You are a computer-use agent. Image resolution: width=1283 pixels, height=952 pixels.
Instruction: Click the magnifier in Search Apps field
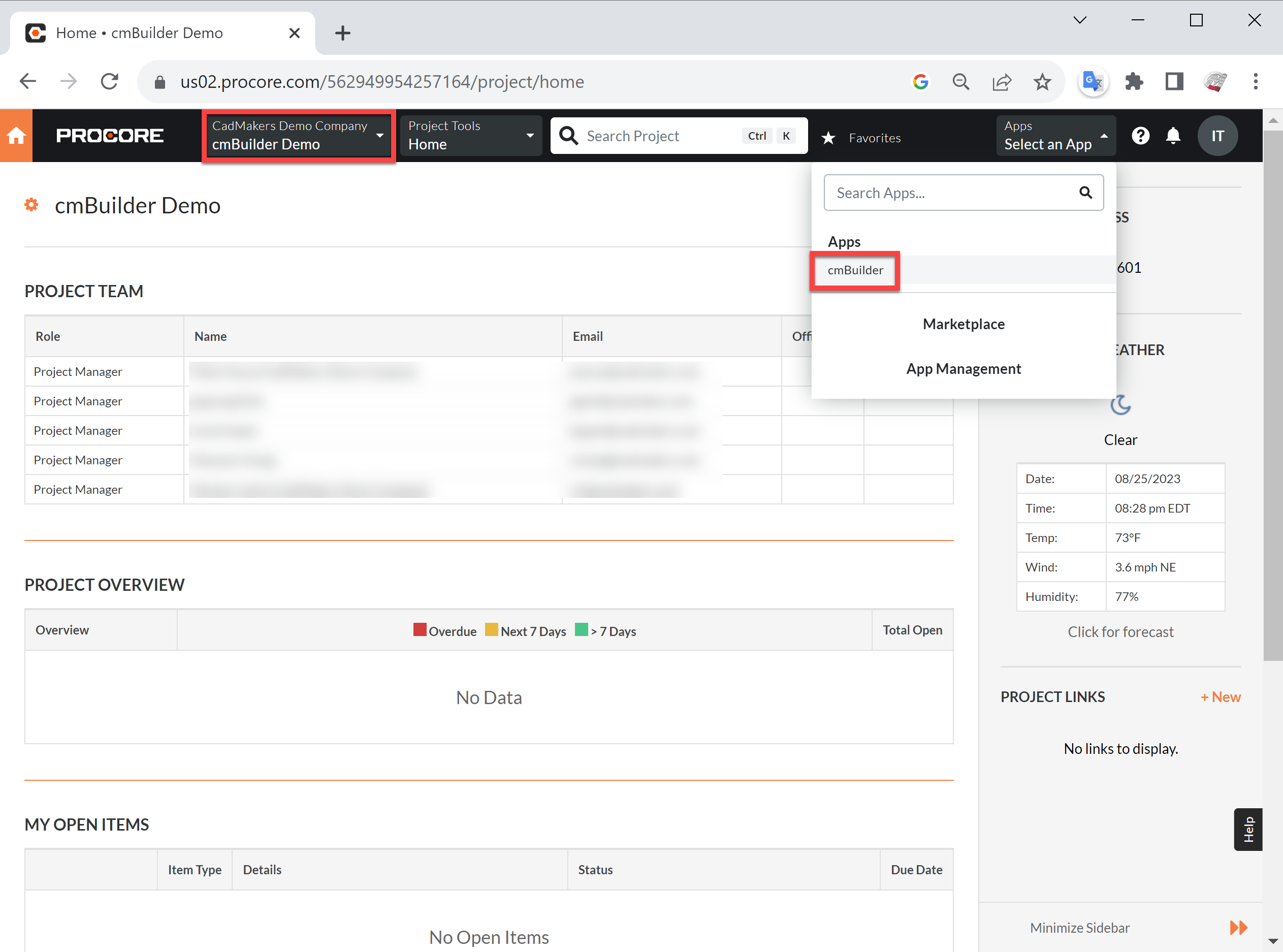coord(1086,193)
